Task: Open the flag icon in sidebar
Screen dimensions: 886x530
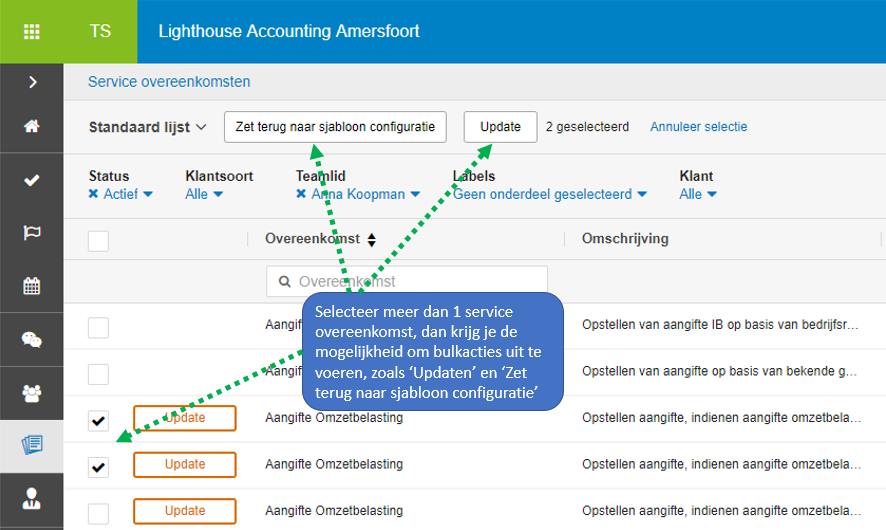Action: (31, 233)
